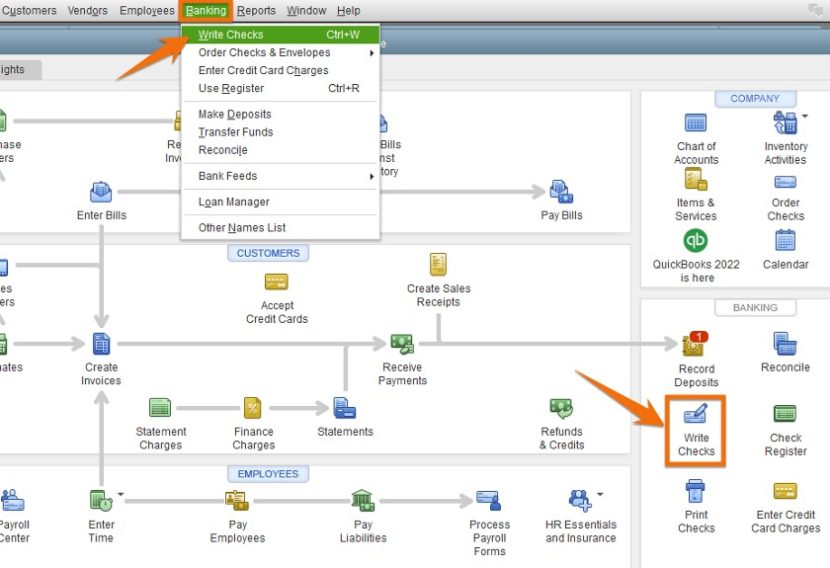Open the Write Checks icon in Banking panel
Image resolution: width=830 pixels, height=568 pixels.
pyautogui.click(x=696, y=413)
